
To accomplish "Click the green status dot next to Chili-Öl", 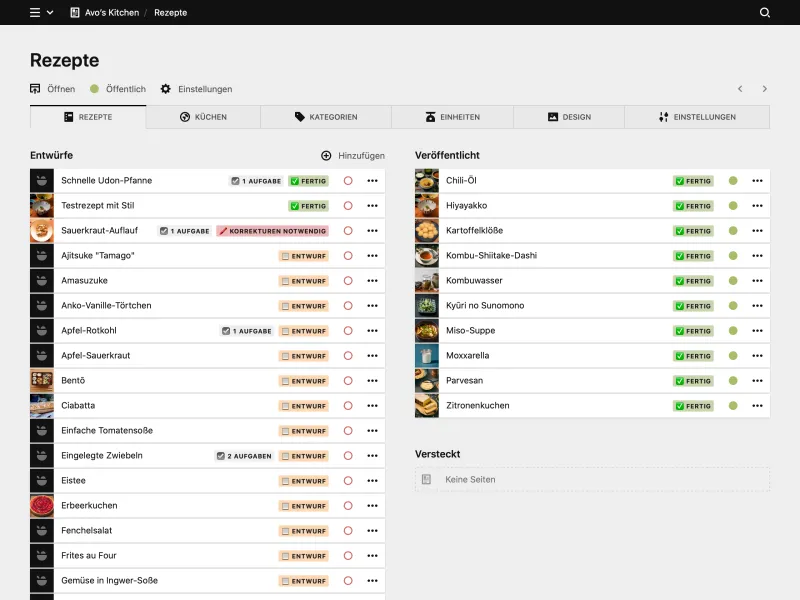I will (732, 181).
